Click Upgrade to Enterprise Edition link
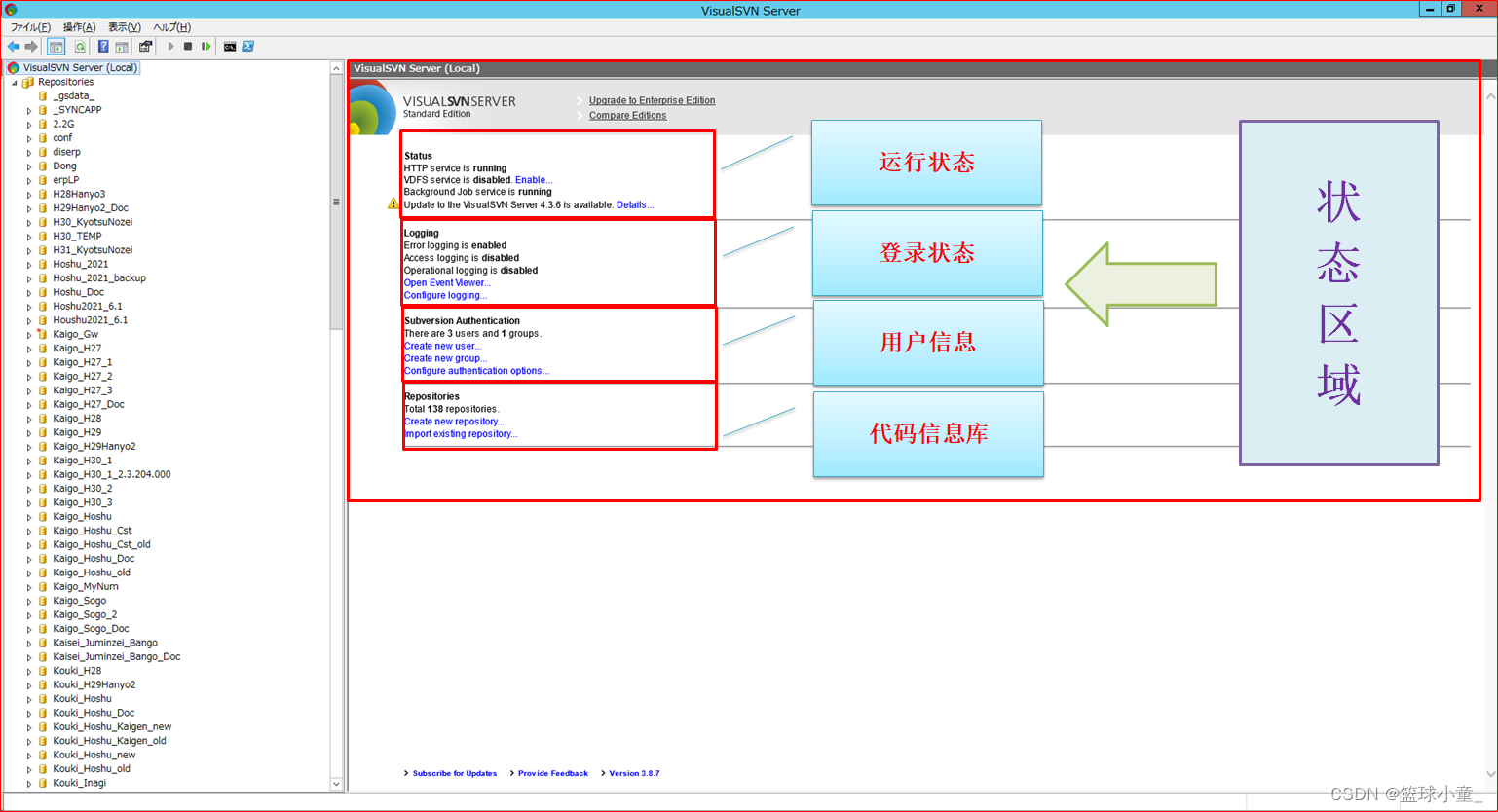Screen dimensions: 1498x812 pyautogui.click(x=652, y=100)
